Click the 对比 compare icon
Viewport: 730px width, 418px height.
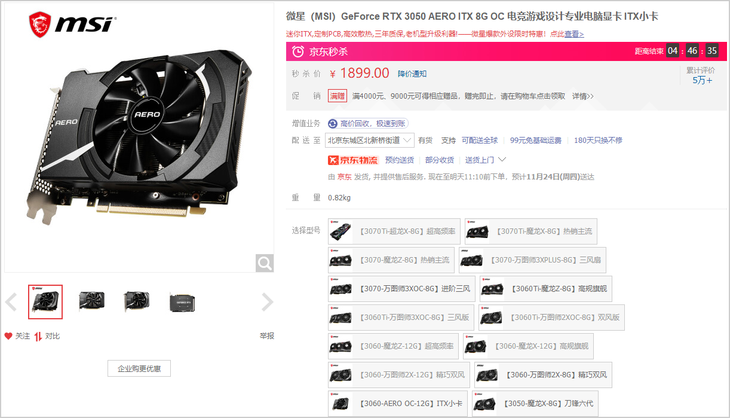38,336
